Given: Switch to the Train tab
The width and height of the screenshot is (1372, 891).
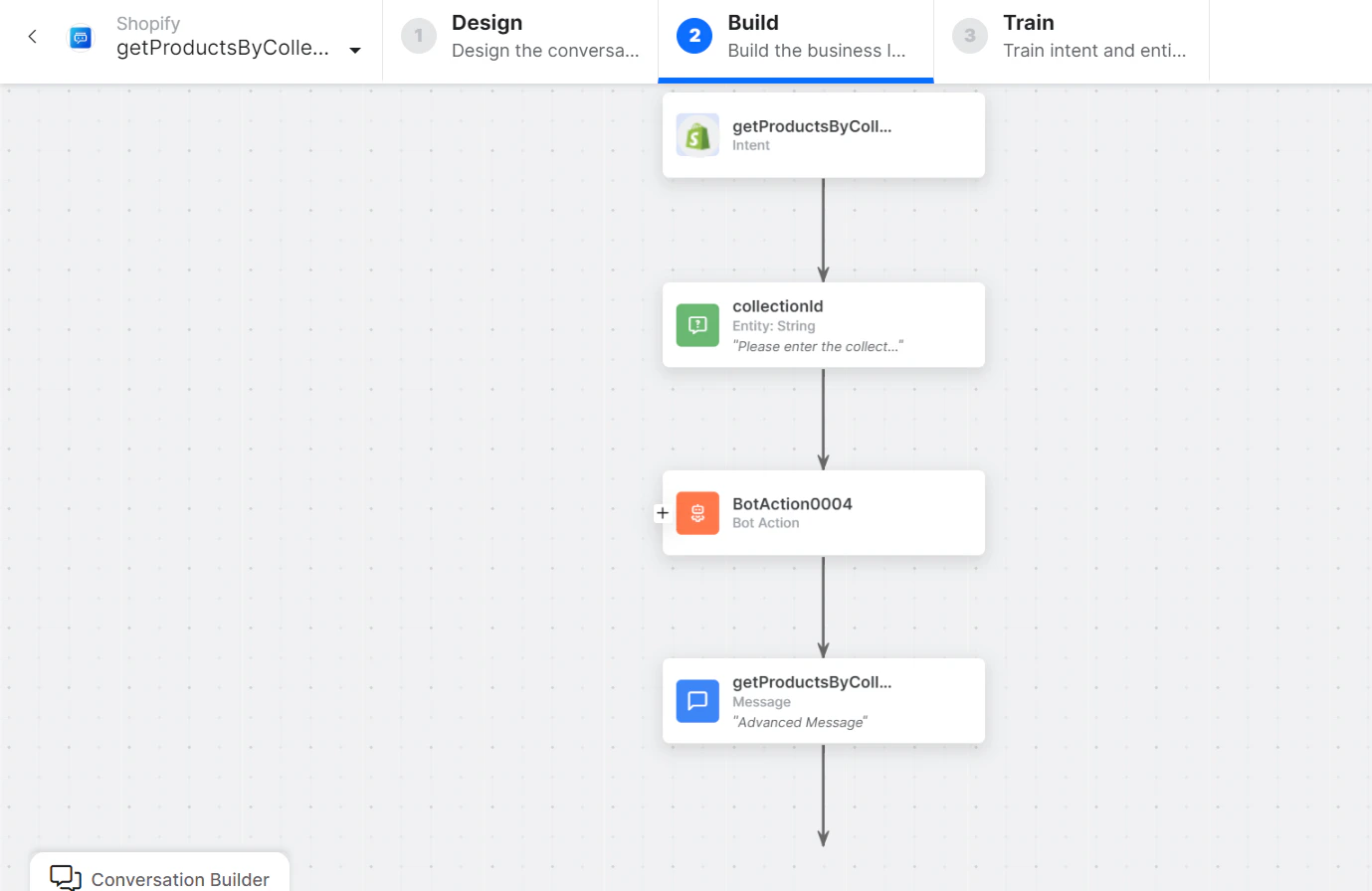Looking at the screenshot, I should click(1072, 36).
